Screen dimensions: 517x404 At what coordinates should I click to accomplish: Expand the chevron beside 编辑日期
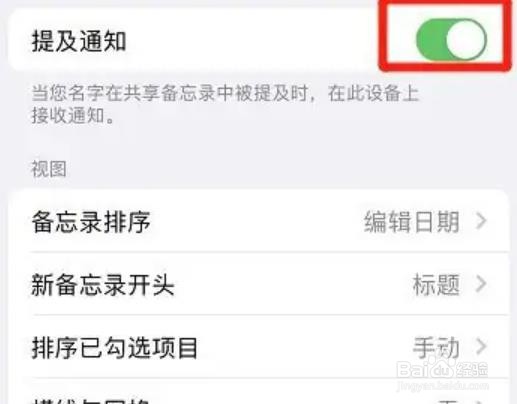point(481,221)
